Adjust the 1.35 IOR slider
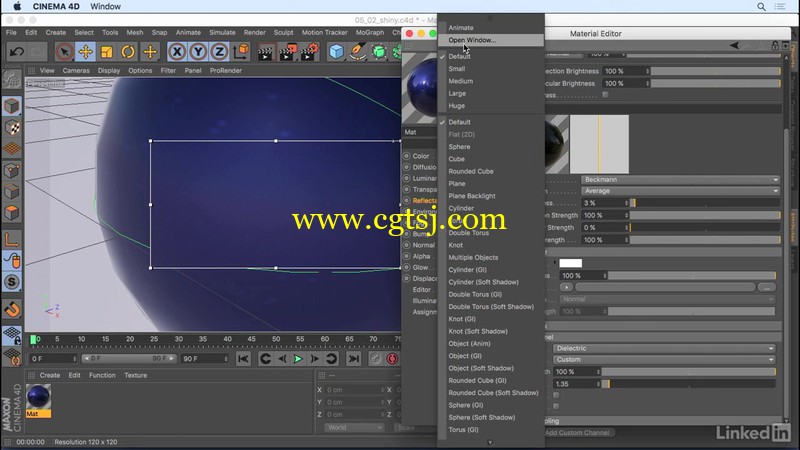Image resolution: width=800 pixels, height=450 pixels. click(689, 384)
